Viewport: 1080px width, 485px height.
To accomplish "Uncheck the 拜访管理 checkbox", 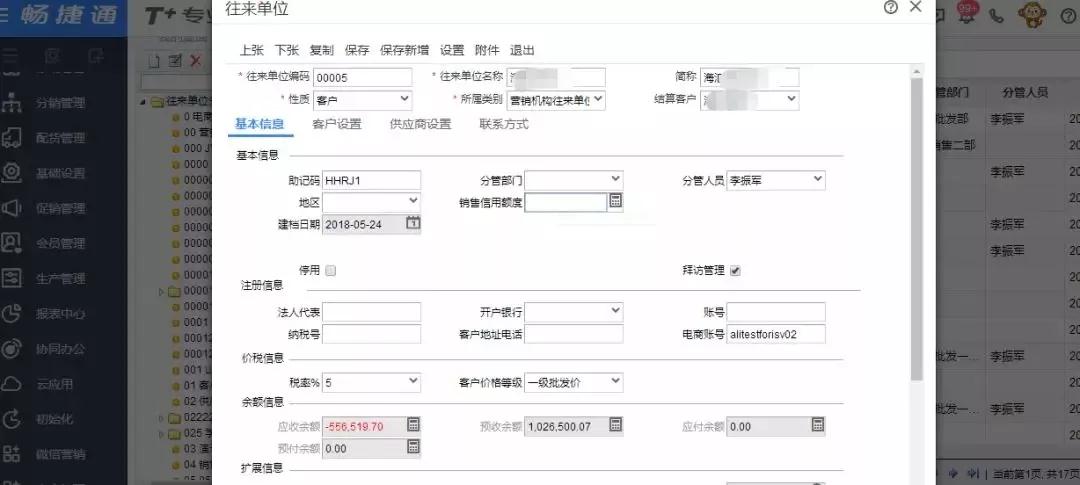I will click(735, 270).
